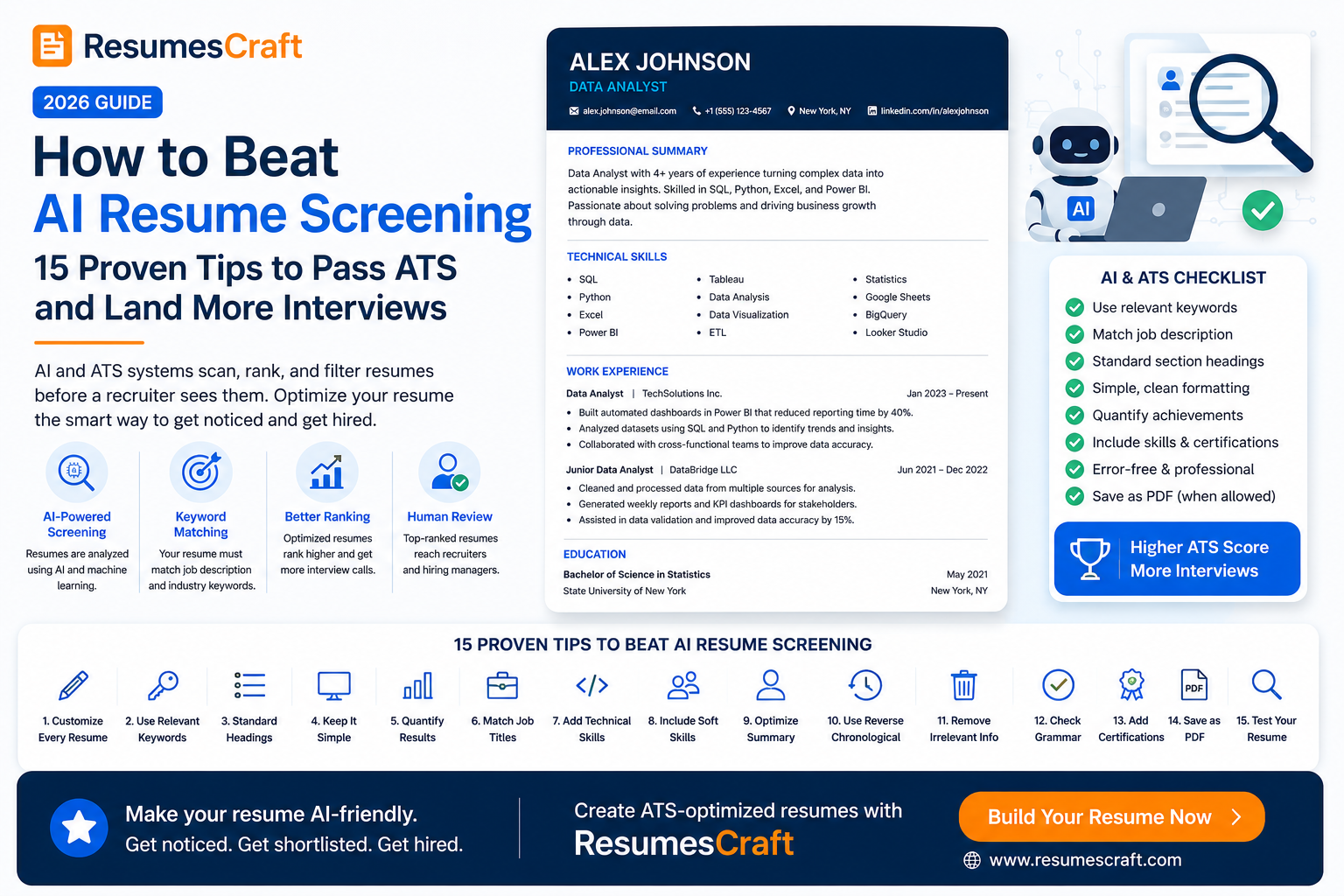Screen dimensions: 1344x896
Task: Click the check beside Use relevant keywords
Action: click(1074, 307)
